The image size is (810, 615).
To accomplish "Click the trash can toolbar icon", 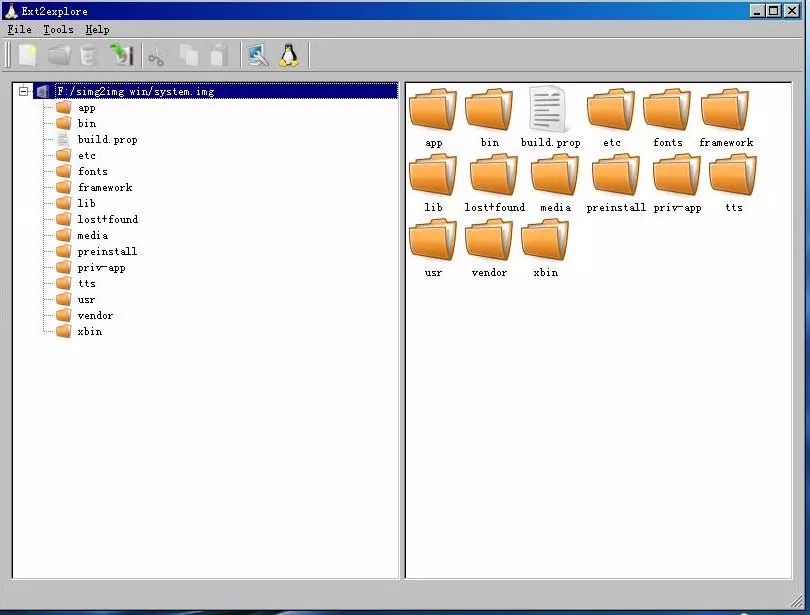I will (89, 55).
